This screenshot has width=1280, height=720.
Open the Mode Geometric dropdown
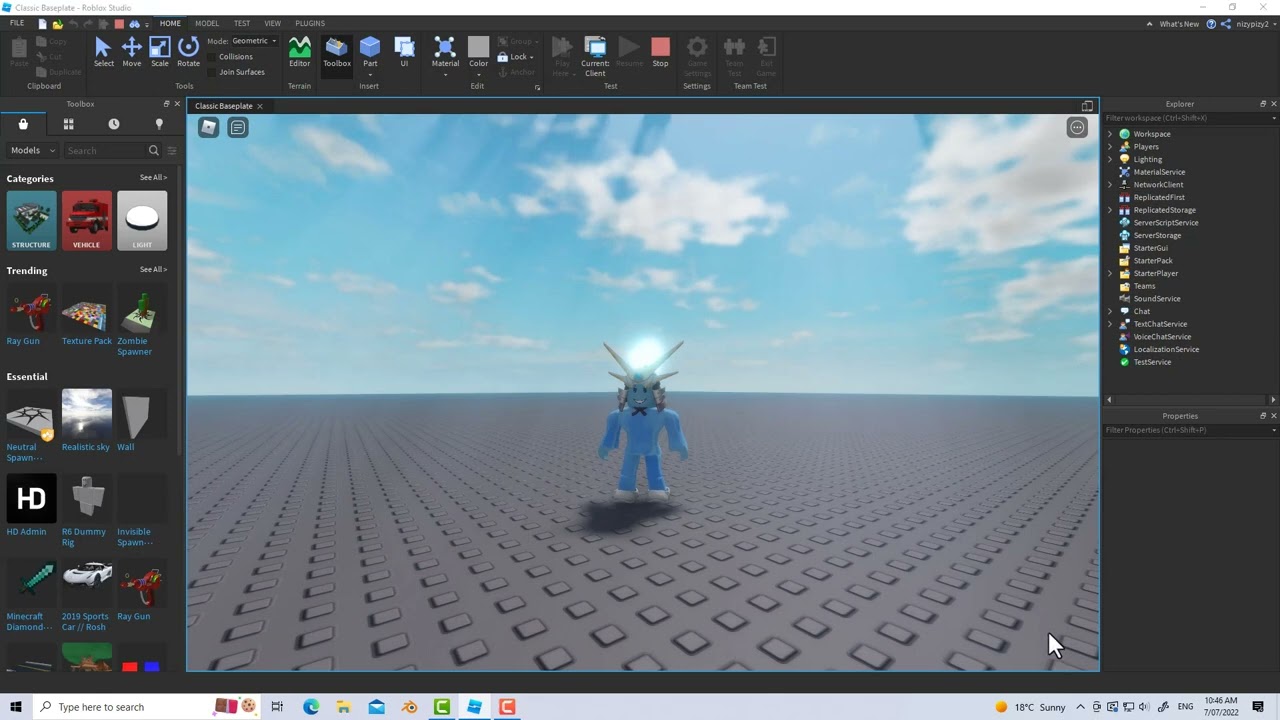tap(254, 41)
